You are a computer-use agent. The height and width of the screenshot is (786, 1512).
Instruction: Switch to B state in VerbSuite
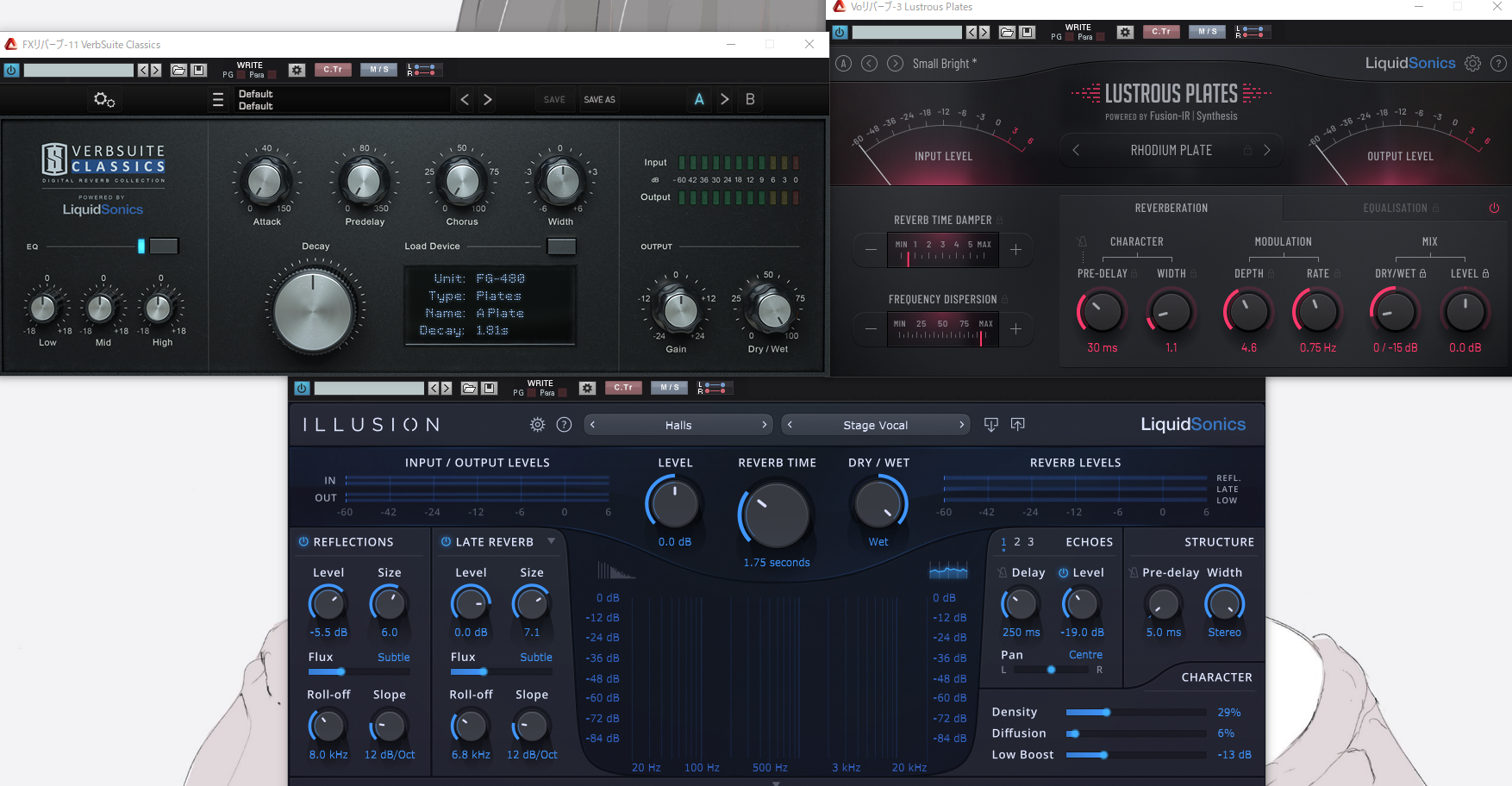[750, 100]
